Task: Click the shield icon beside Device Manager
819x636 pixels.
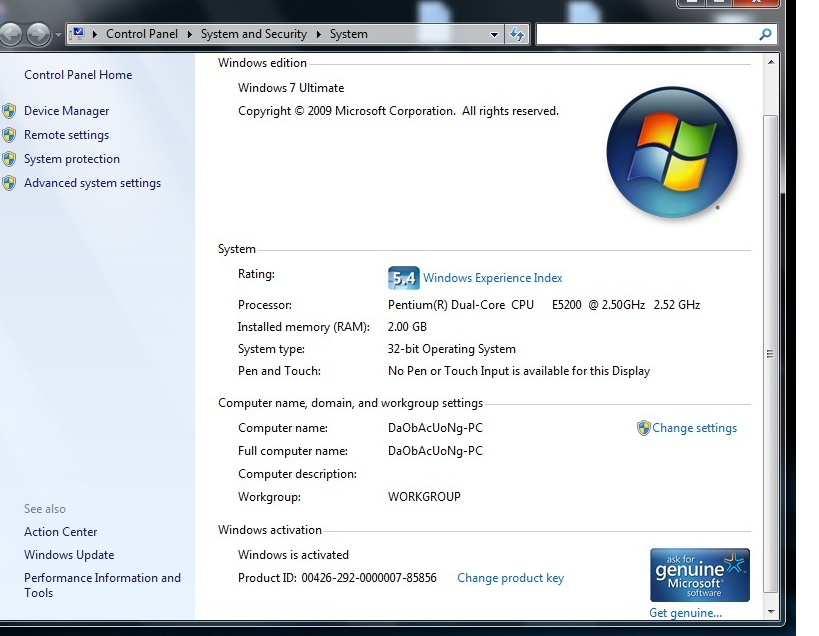Action: click(9, 111)
